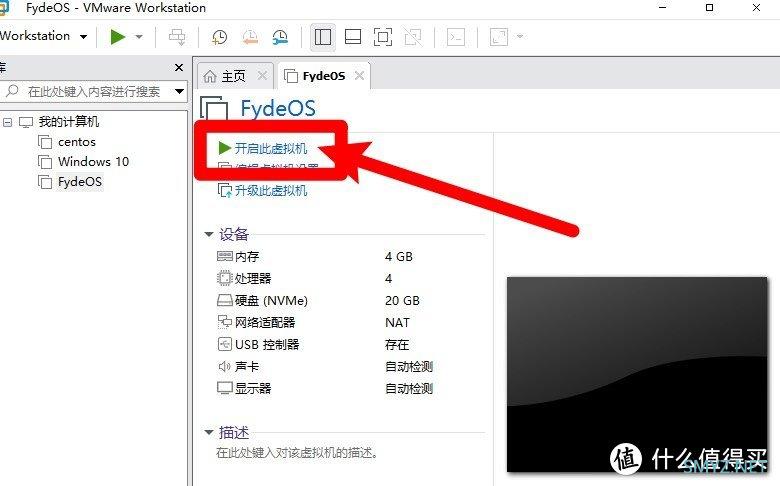The image size is (780, 486).
Task: Open 硬盘 (NVMe) device setting
Action: [x=271, y=301]
